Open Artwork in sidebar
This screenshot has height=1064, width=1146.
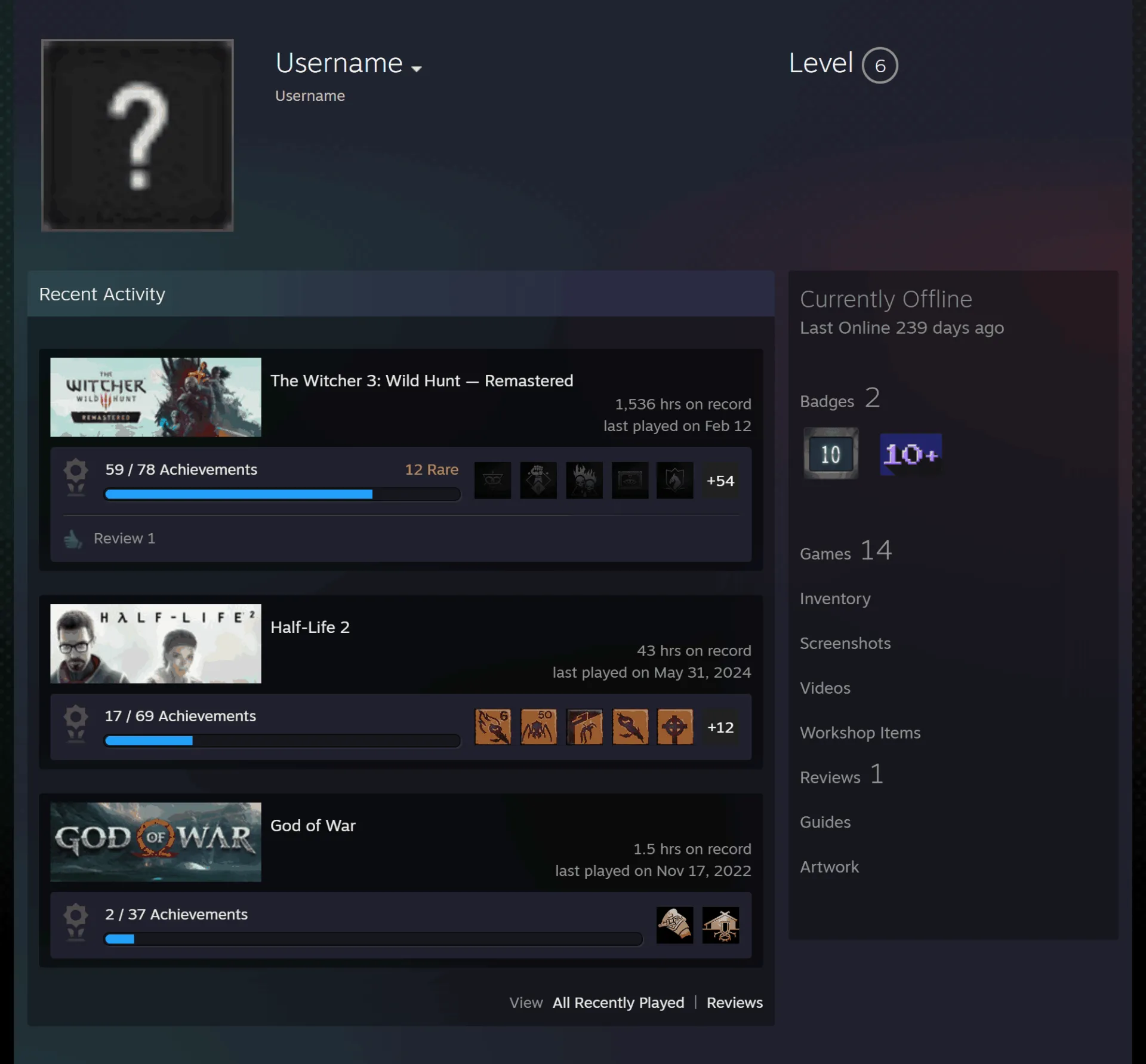click(x=829, y=867)
